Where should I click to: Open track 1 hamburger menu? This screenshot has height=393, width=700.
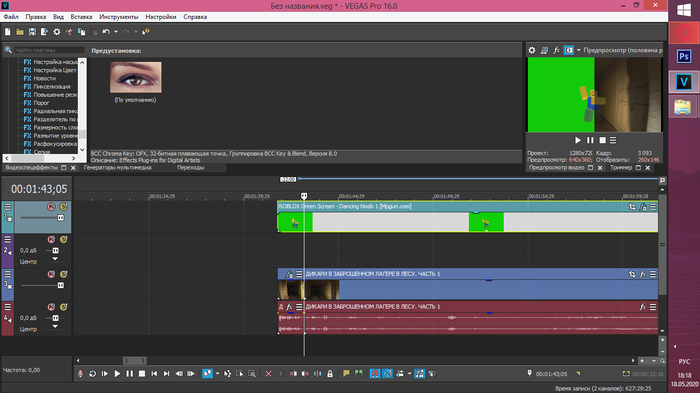(x=8, y=207)
